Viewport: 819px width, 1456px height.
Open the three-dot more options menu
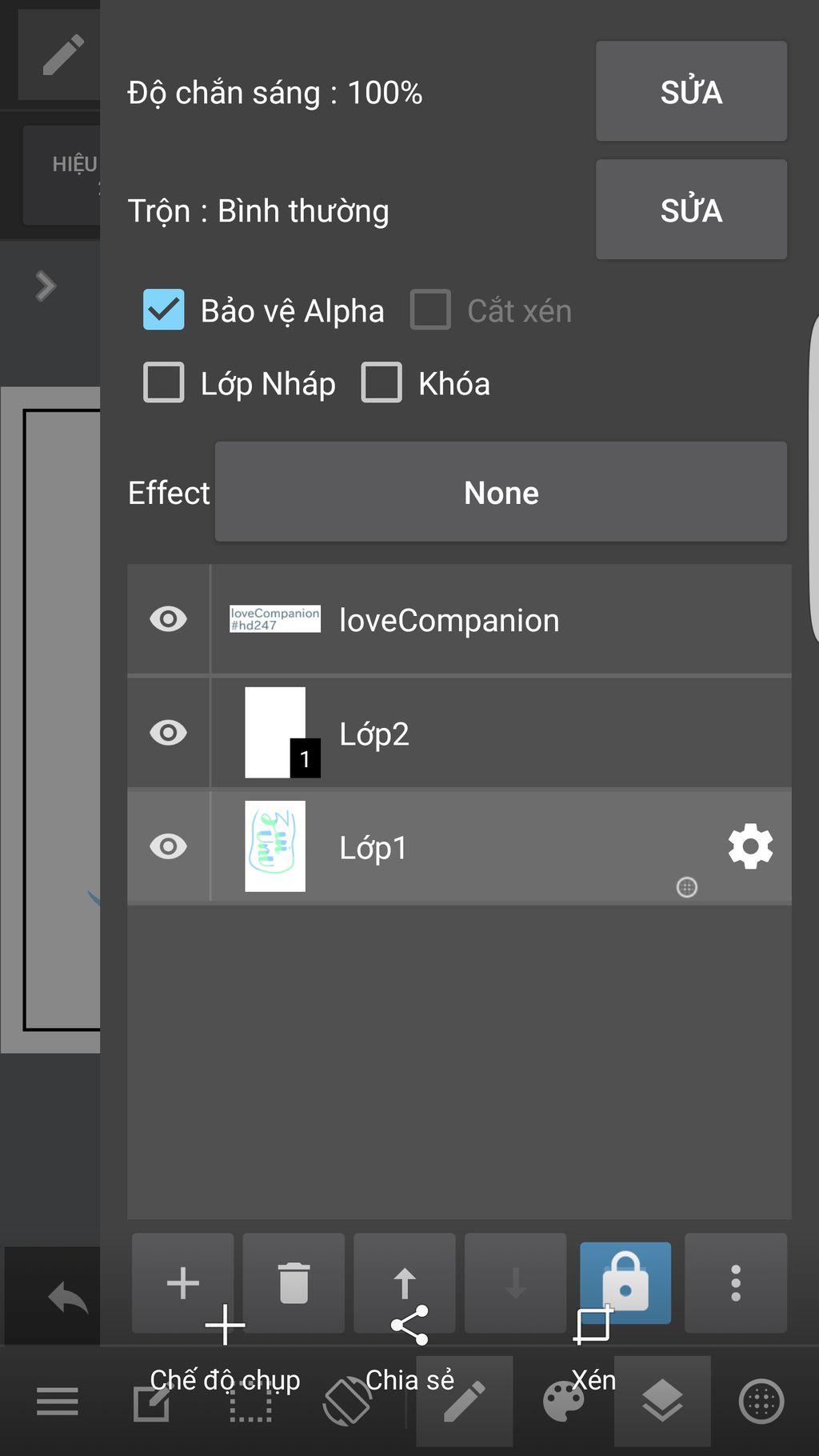point(736,1282)
